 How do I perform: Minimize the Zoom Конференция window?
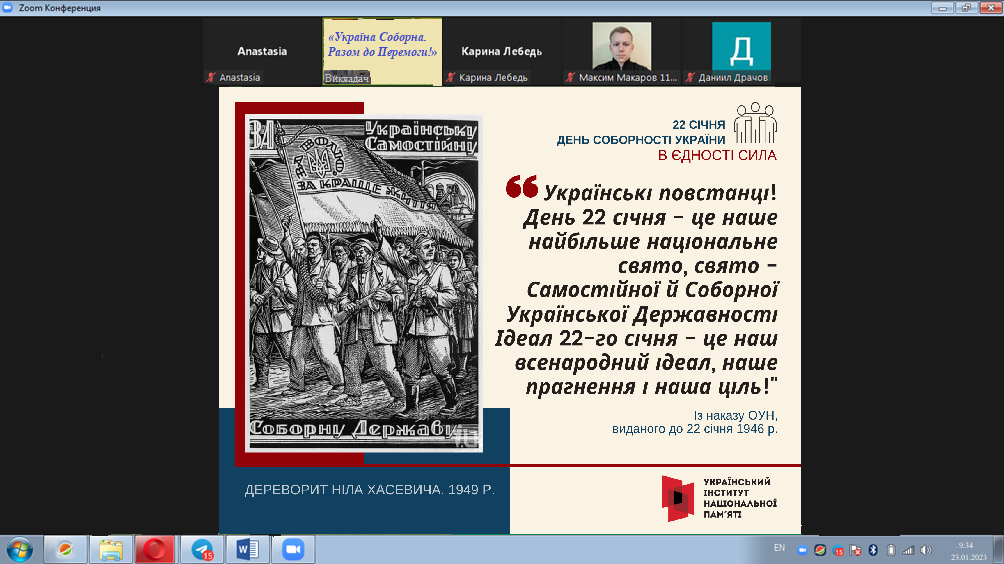(x=942, y=8)
